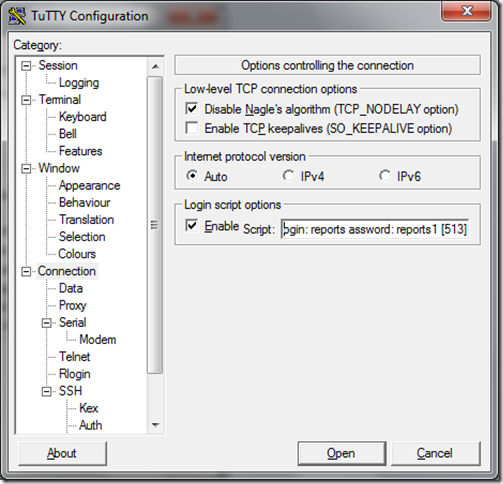Collapse the Serial tree node
Screen dimensions: 503x484
click(47, 323)
